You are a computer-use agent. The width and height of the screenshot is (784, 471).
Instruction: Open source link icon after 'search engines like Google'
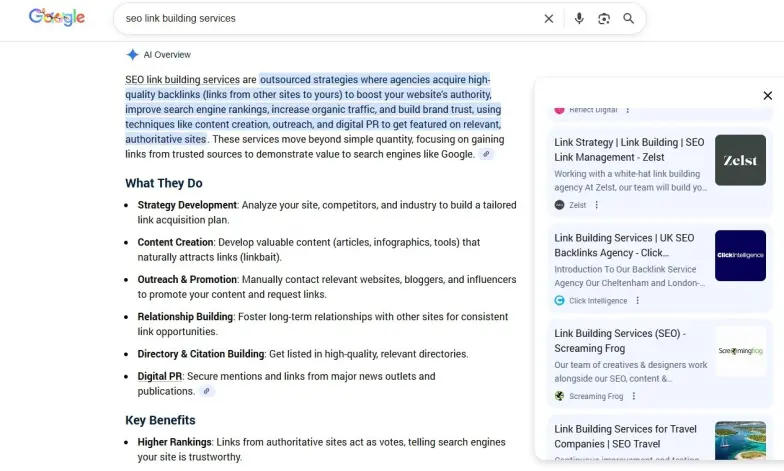pos(486,154)
